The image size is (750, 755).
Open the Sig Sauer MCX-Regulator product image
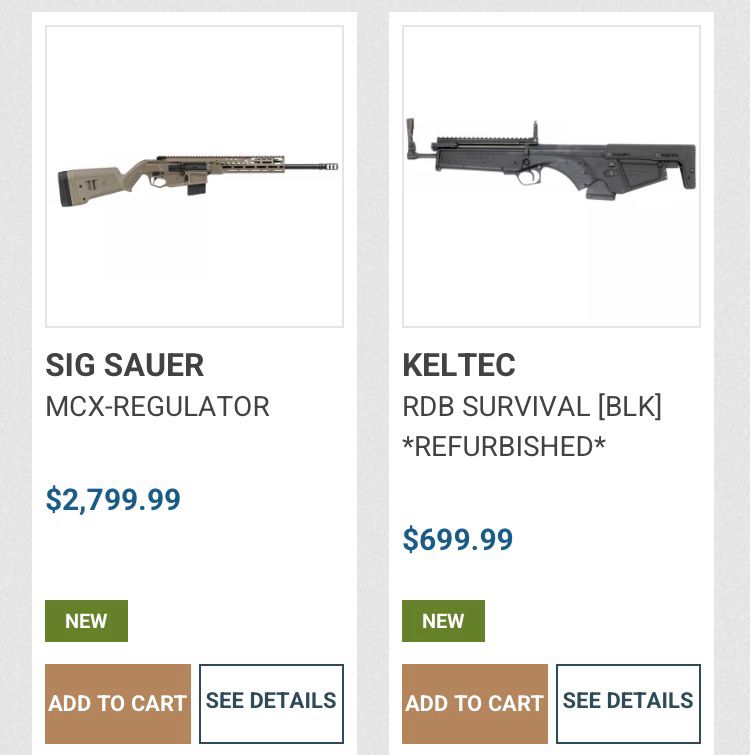(x=194, y=177)
